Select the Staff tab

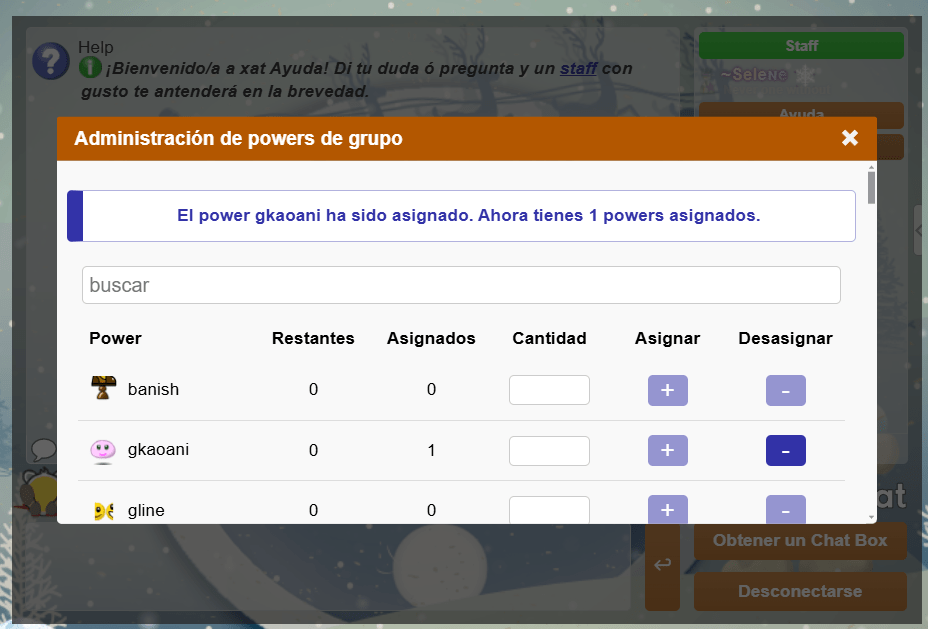point(801,46)
